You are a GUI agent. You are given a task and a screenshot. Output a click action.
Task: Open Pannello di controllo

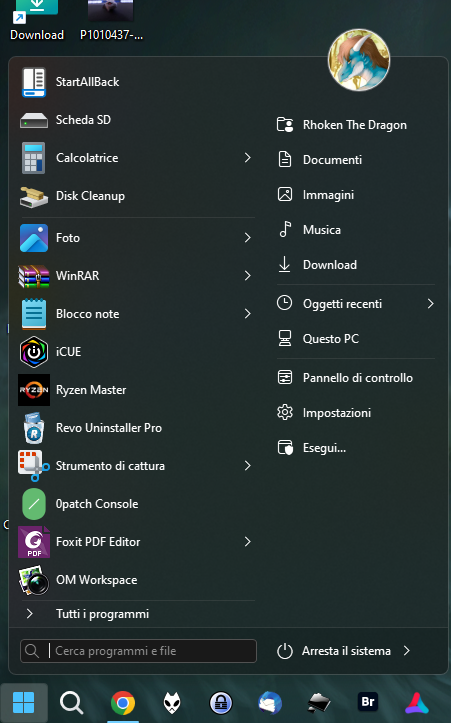point(355,378)
